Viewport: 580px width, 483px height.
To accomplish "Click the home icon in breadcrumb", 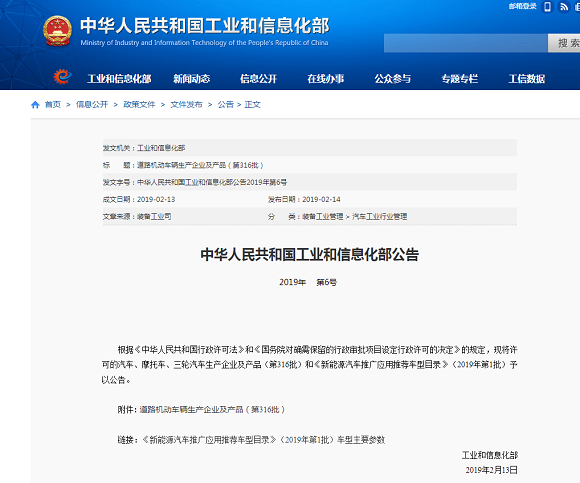I will 36,105.
